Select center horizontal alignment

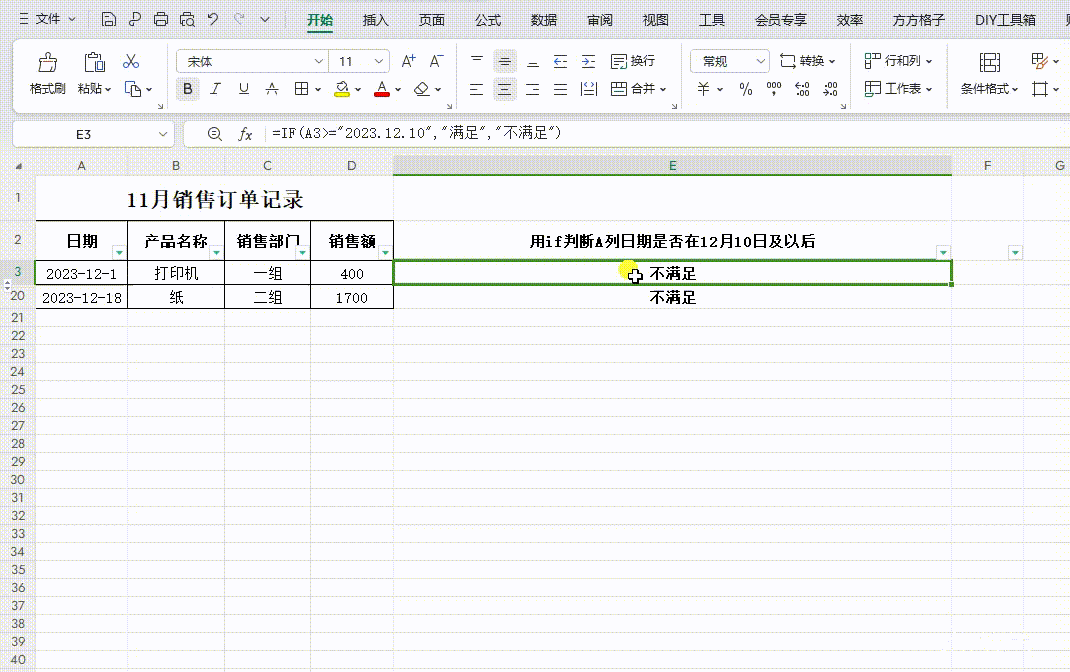505,89
